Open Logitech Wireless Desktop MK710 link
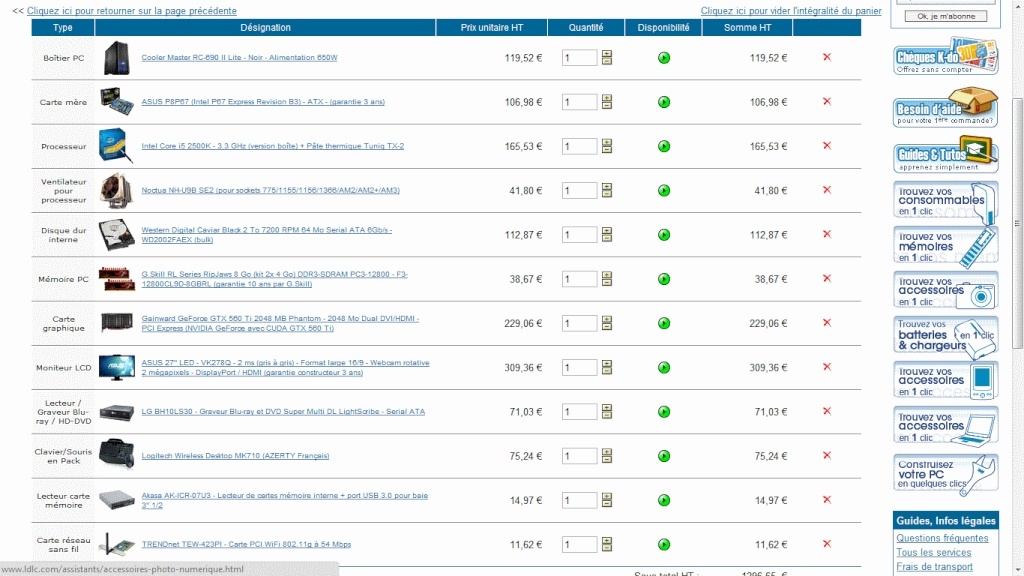 (x=235, y=456)
